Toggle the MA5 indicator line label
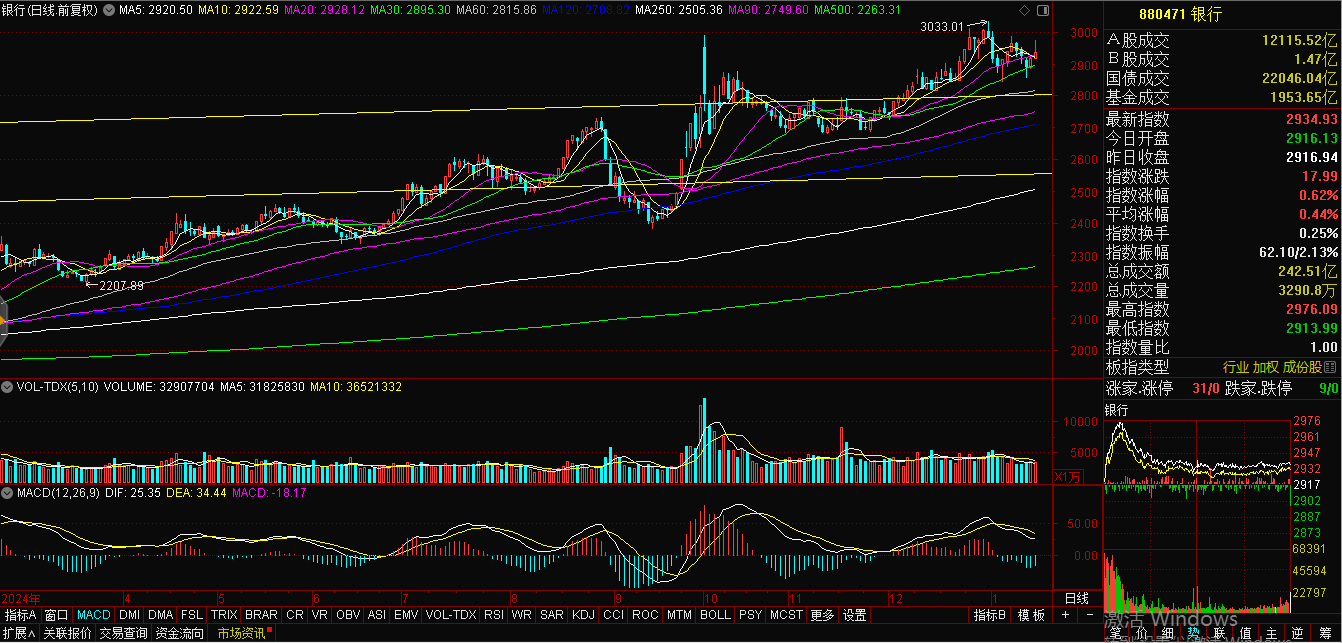This screenshot has height=643, width=1342. tap(155, 10)
